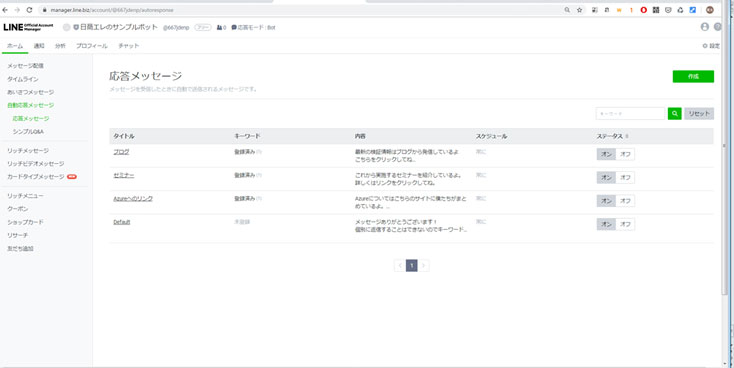Select 応答メッセージ sidebar subitem
The height and width of the screenshot is (368, 734).
31,118
